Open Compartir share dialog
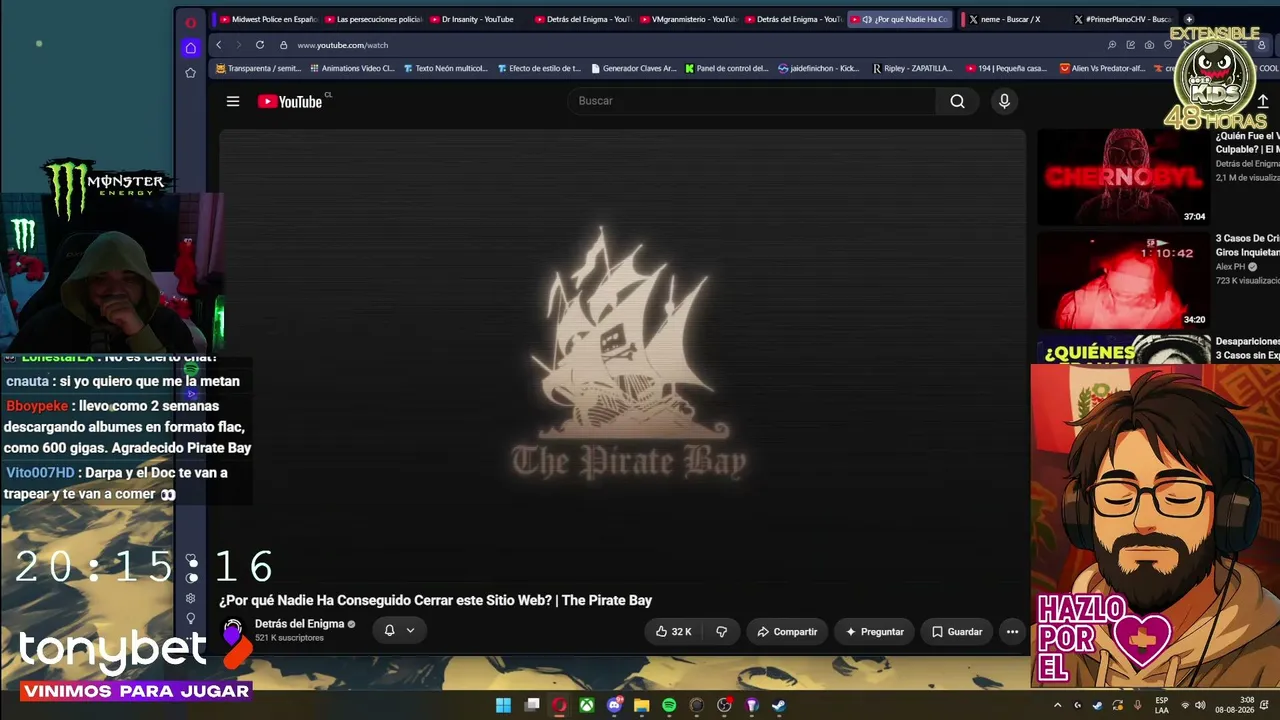Viewport: 1280px width, 720px height. [x=787, y=632]
